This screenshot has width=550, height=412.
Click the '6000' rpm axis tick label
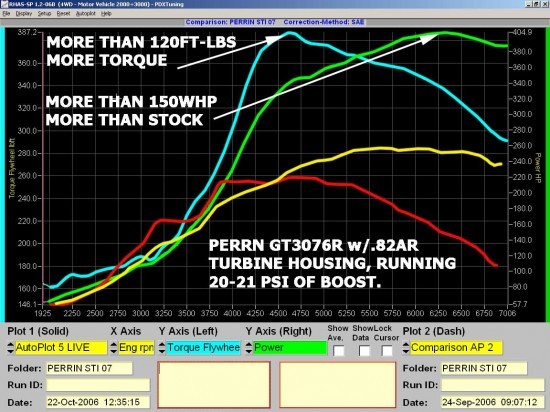pyautogui.click(x=415, y=313)
